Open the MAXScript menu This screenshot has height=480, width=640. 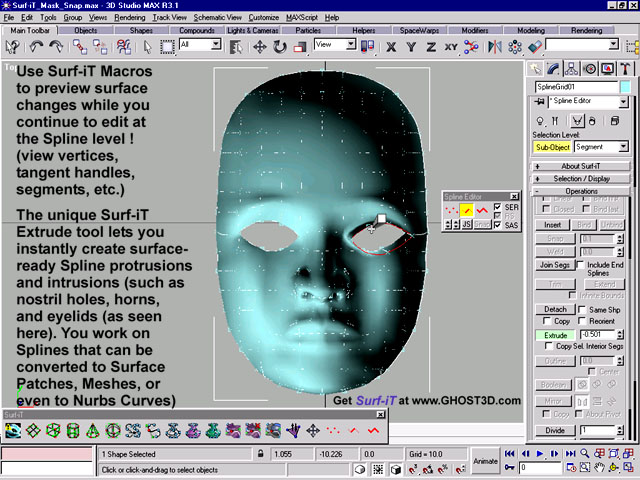[x=302, y=18]
